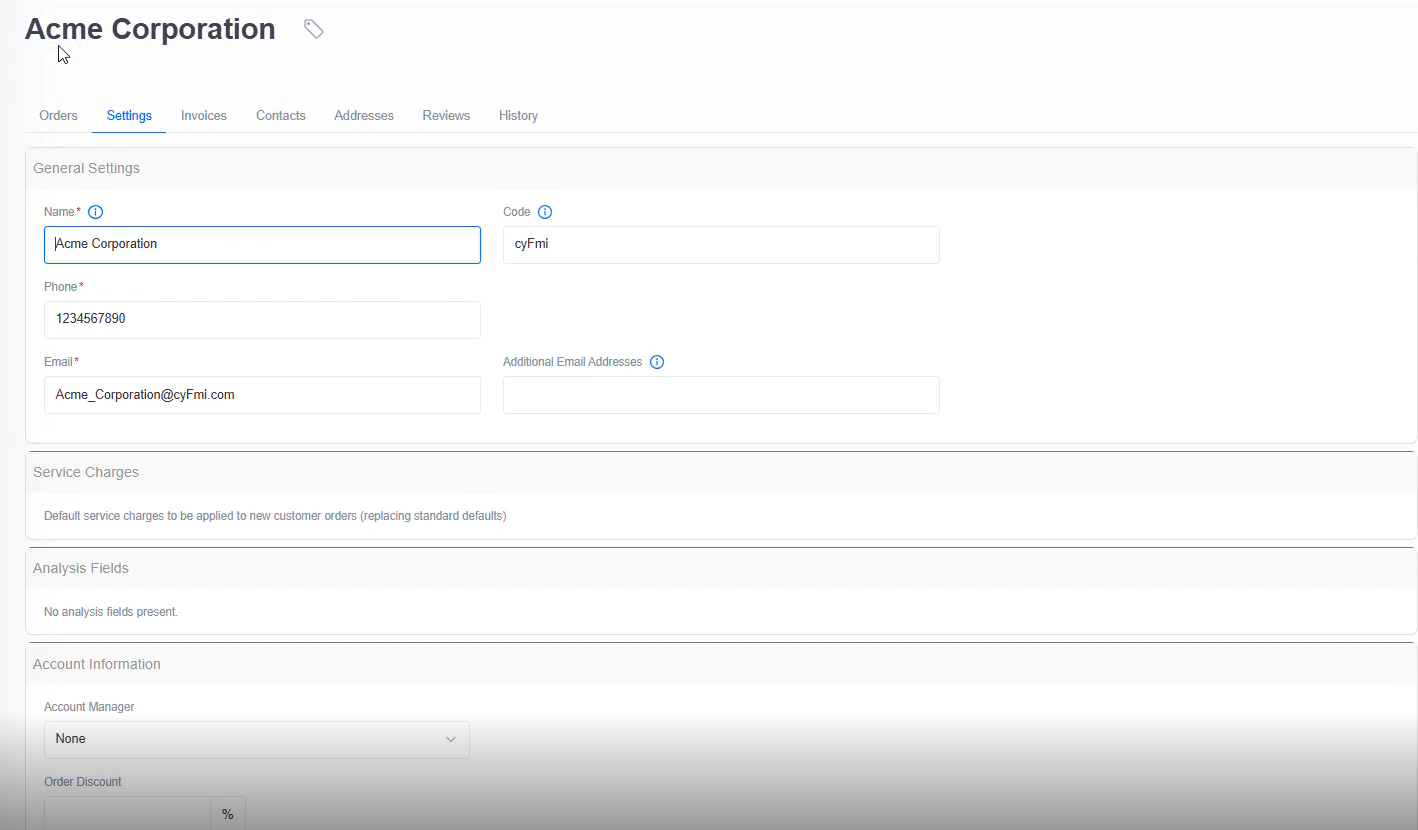The image size is (1418, 830).
Task: Click the Additional Email Addresses field
Action: pyautogui.click(x=721, y=394)
